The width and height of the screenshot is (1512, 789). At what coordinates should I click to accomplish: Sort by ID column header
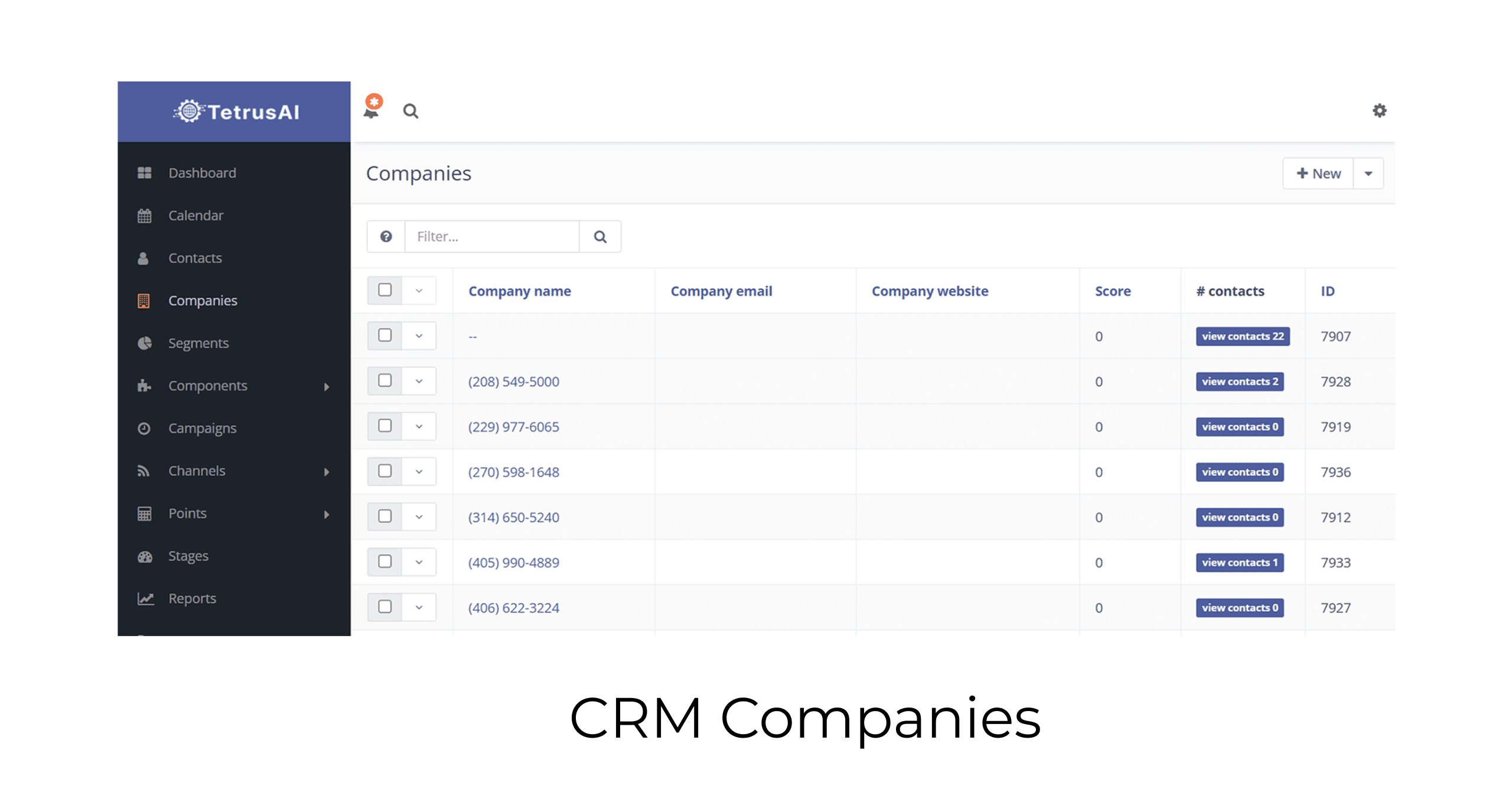(1327, 291)
